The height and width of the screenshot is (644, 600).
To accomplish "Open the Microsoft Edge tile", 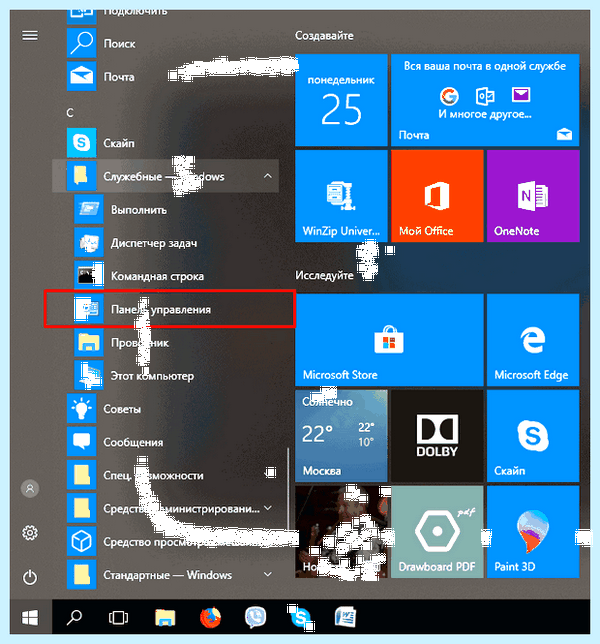I will click(x=533, y=340).
